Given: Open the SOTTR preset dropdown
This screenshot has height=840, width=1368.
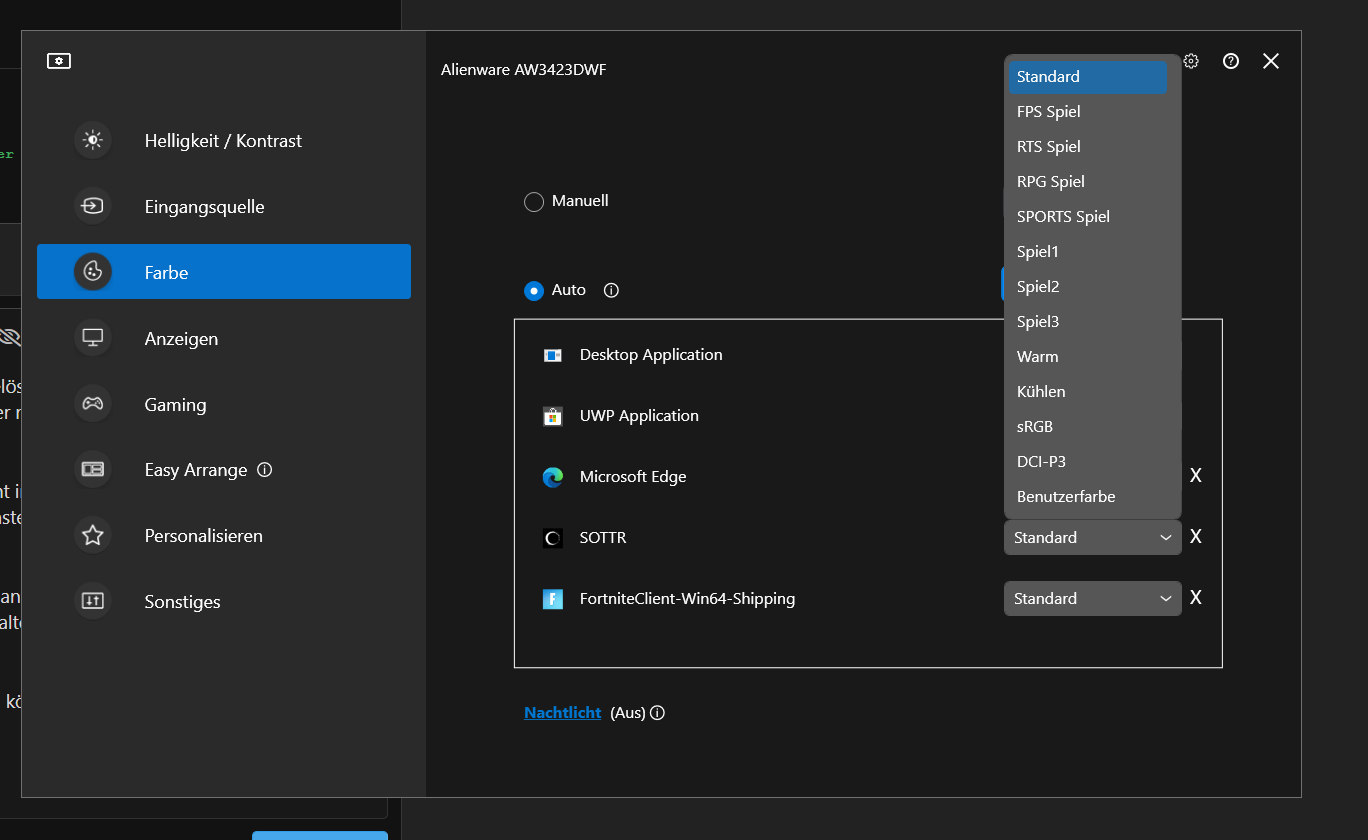Looking at the screenshot, I should tap(1093, 537).
